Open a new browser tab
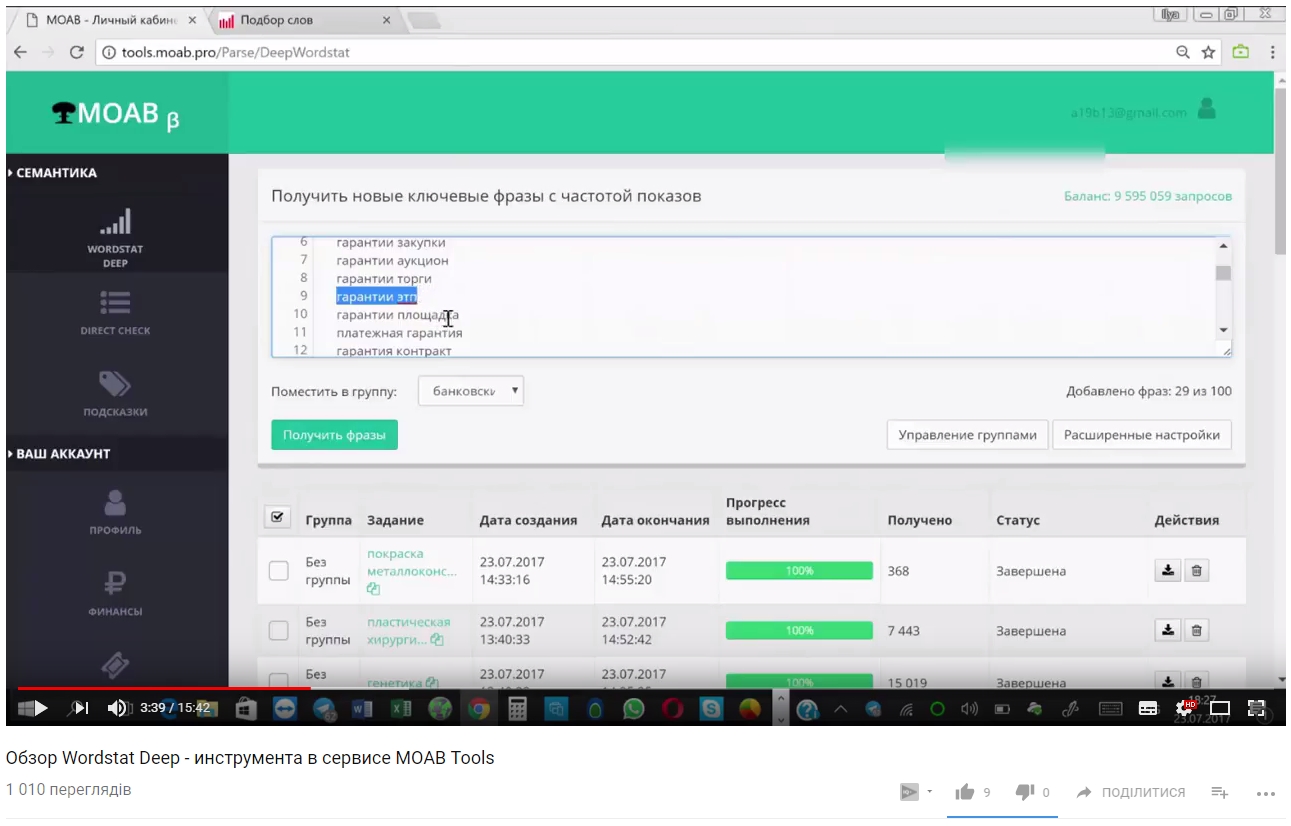 point(425,20)
